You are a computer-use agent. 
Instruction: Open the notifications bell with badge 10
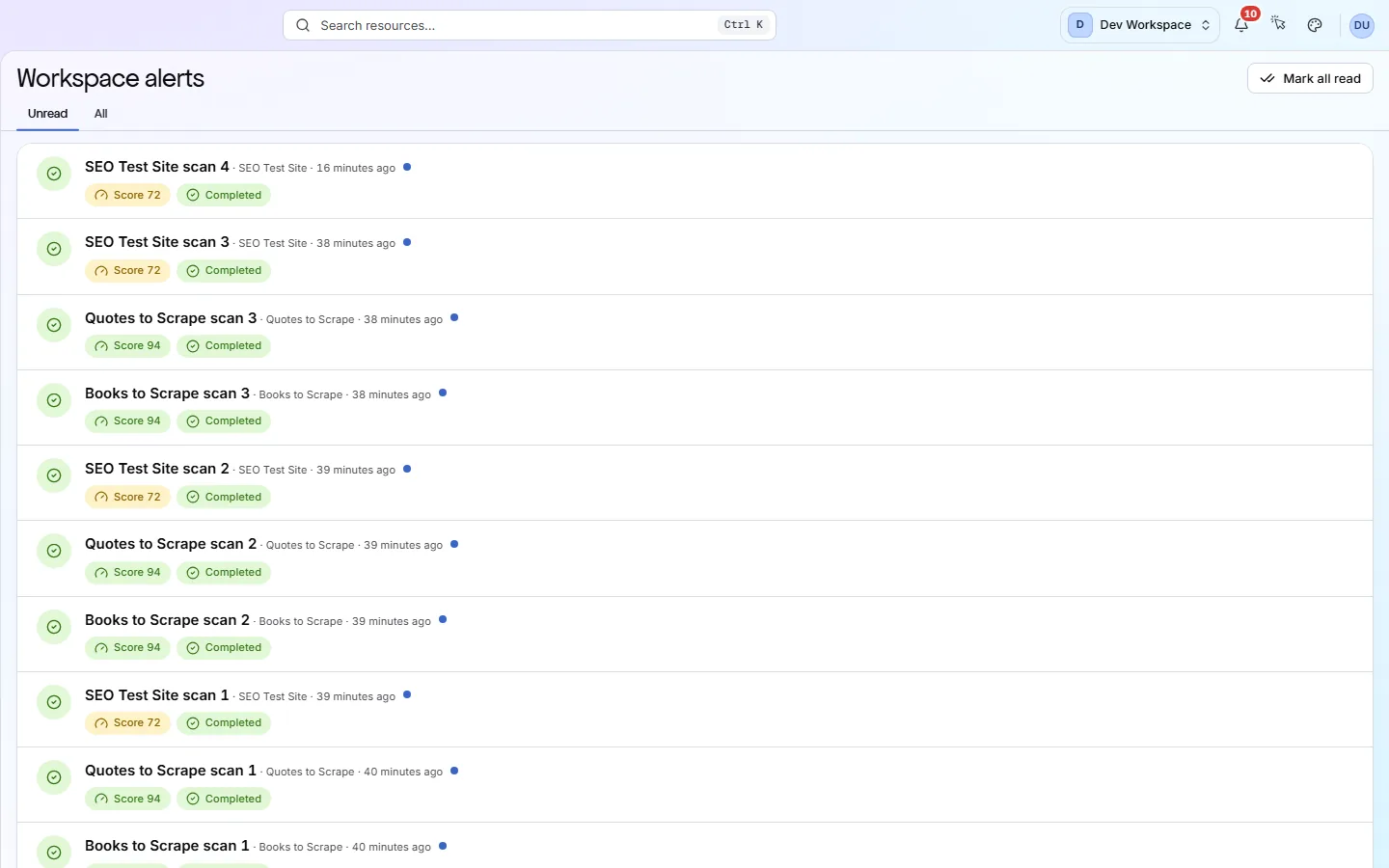(x=1241, y=25)
